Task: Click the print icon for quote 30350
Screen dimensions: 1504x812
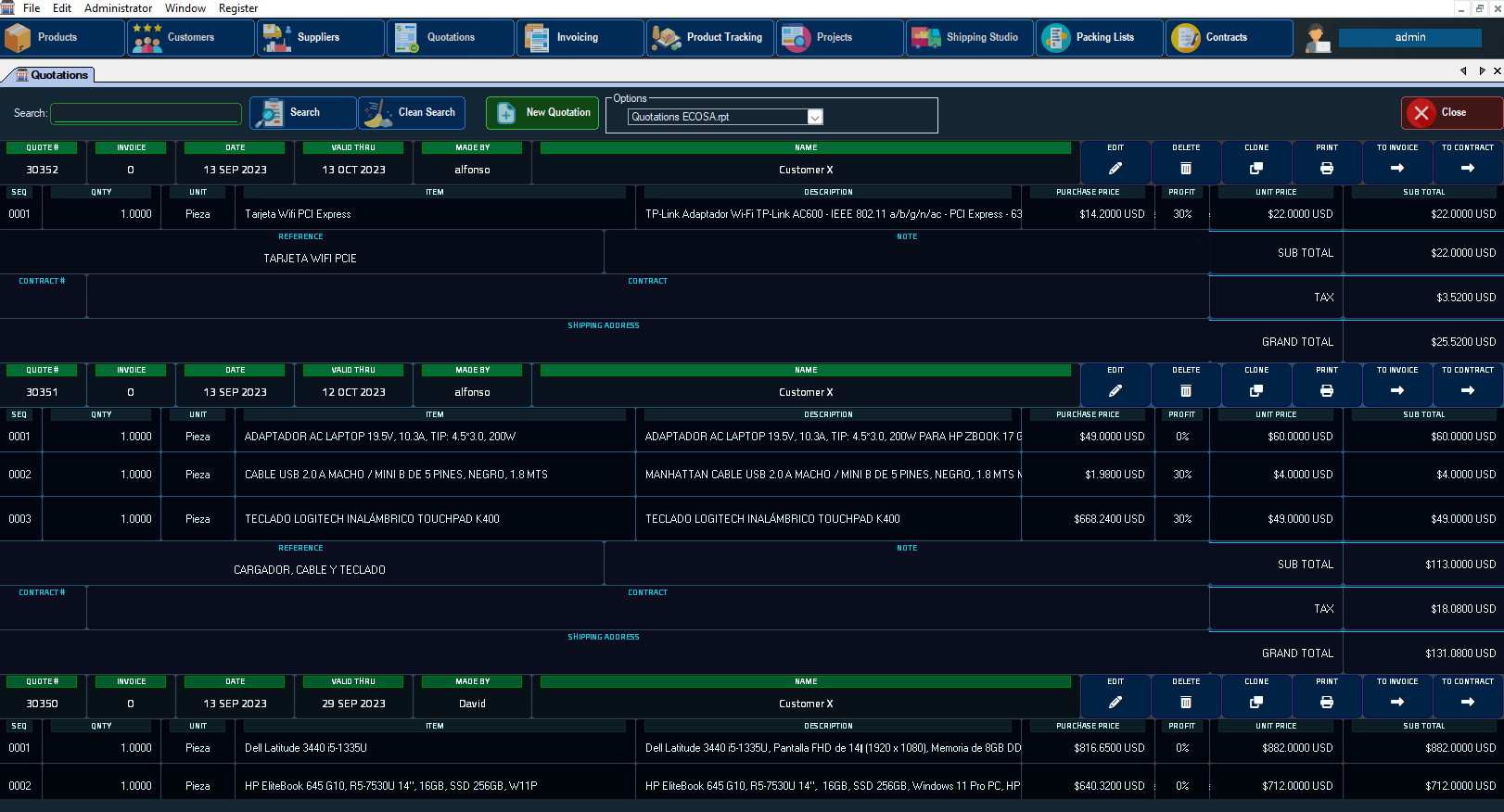Action: pyautogui.click(x=1326, y=702)
